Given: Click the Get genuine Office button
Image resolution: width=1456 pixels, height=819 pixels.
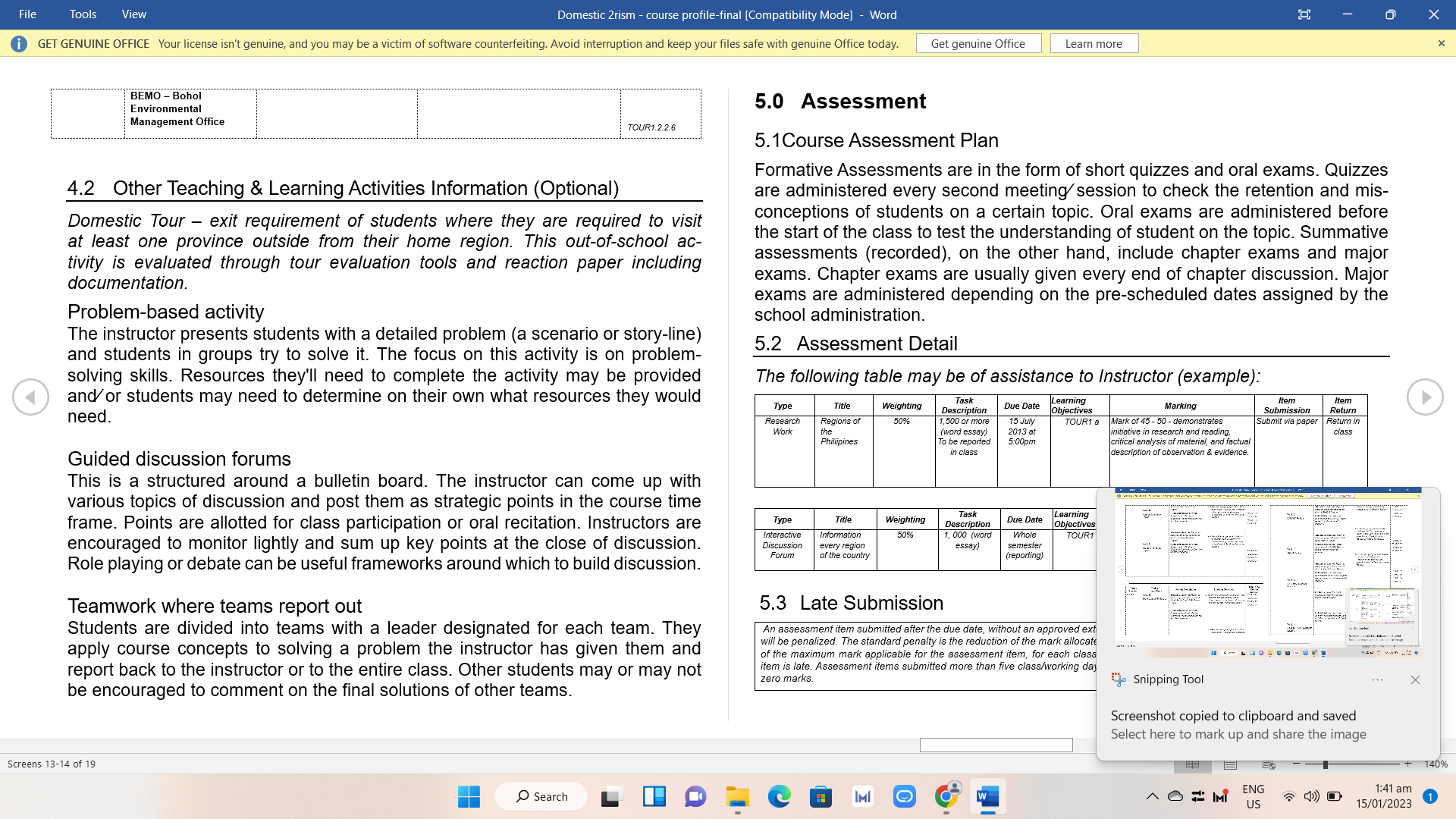Looking at the screenshot, I should point(978,43).
